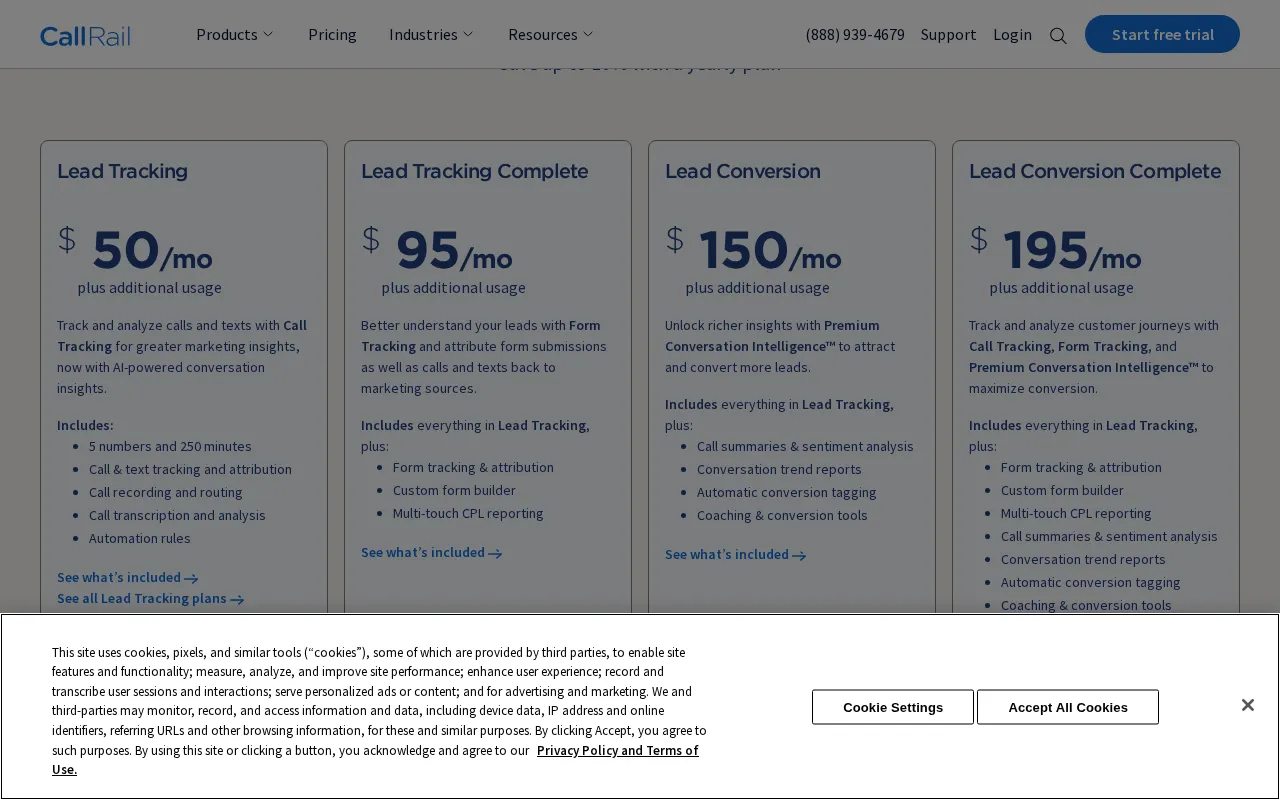This screenshot has width=1280, height=800.
Task: Click the $95/mo price
Action: (437, 249)
